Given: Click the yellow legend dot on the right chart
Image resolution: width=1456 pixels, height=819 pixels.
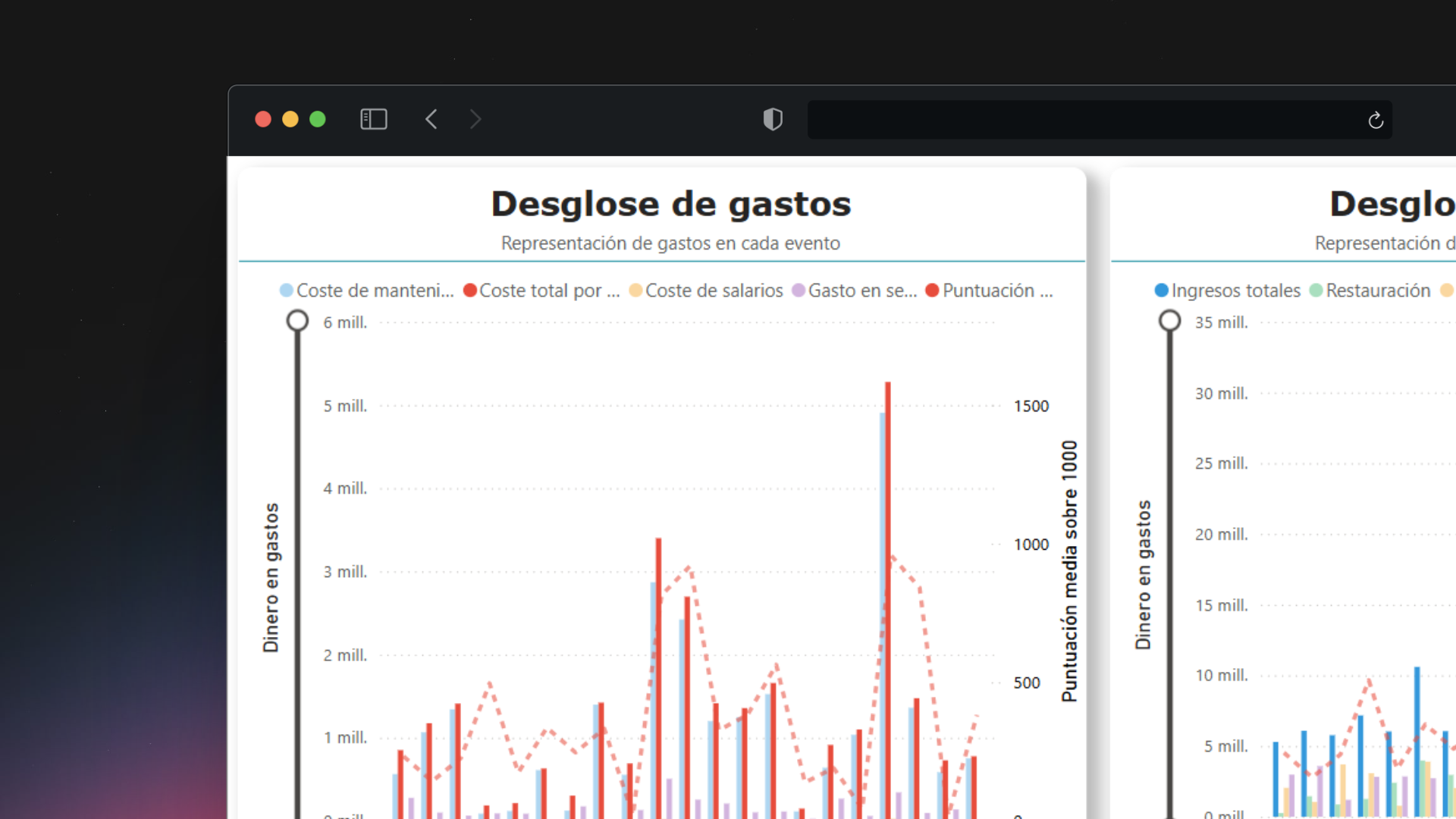Looking at the screenshot, I should pyautogui.click(x=1445, y=290).
